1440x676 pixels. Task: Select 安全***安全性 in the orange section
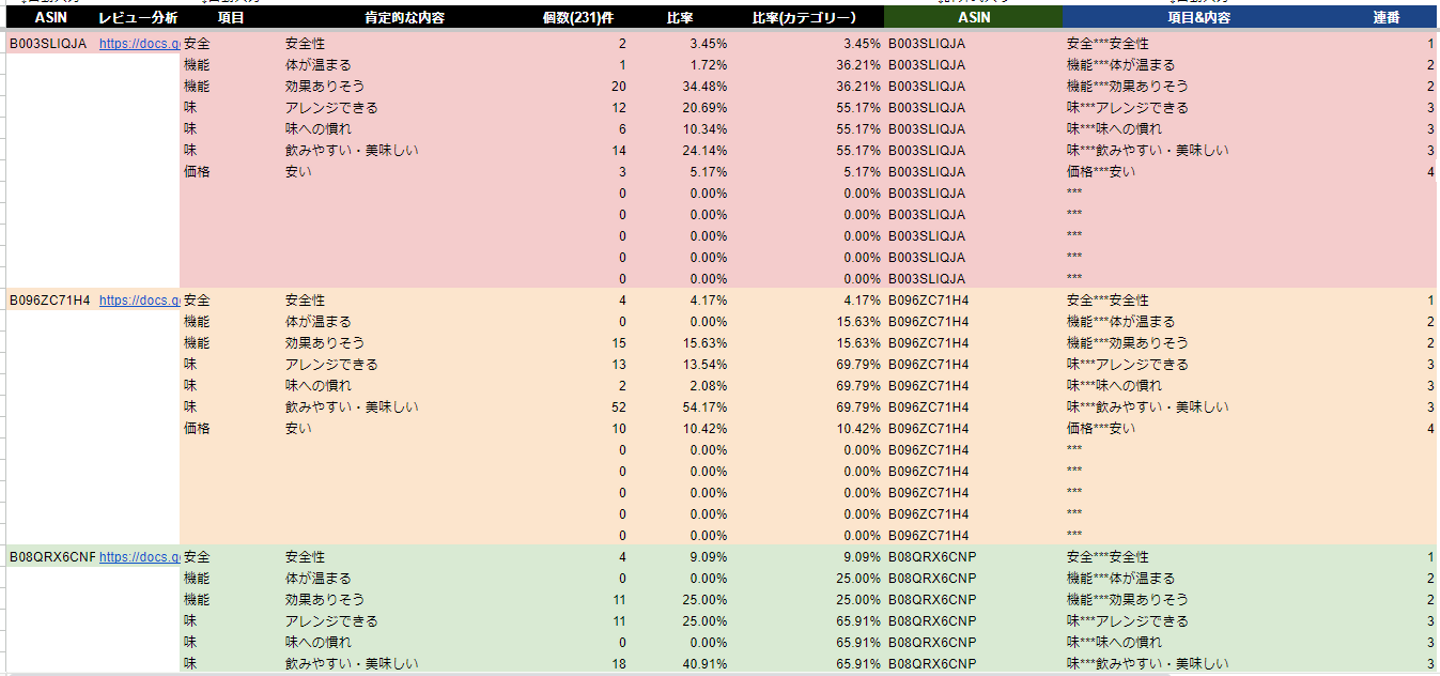(1108, 300)
